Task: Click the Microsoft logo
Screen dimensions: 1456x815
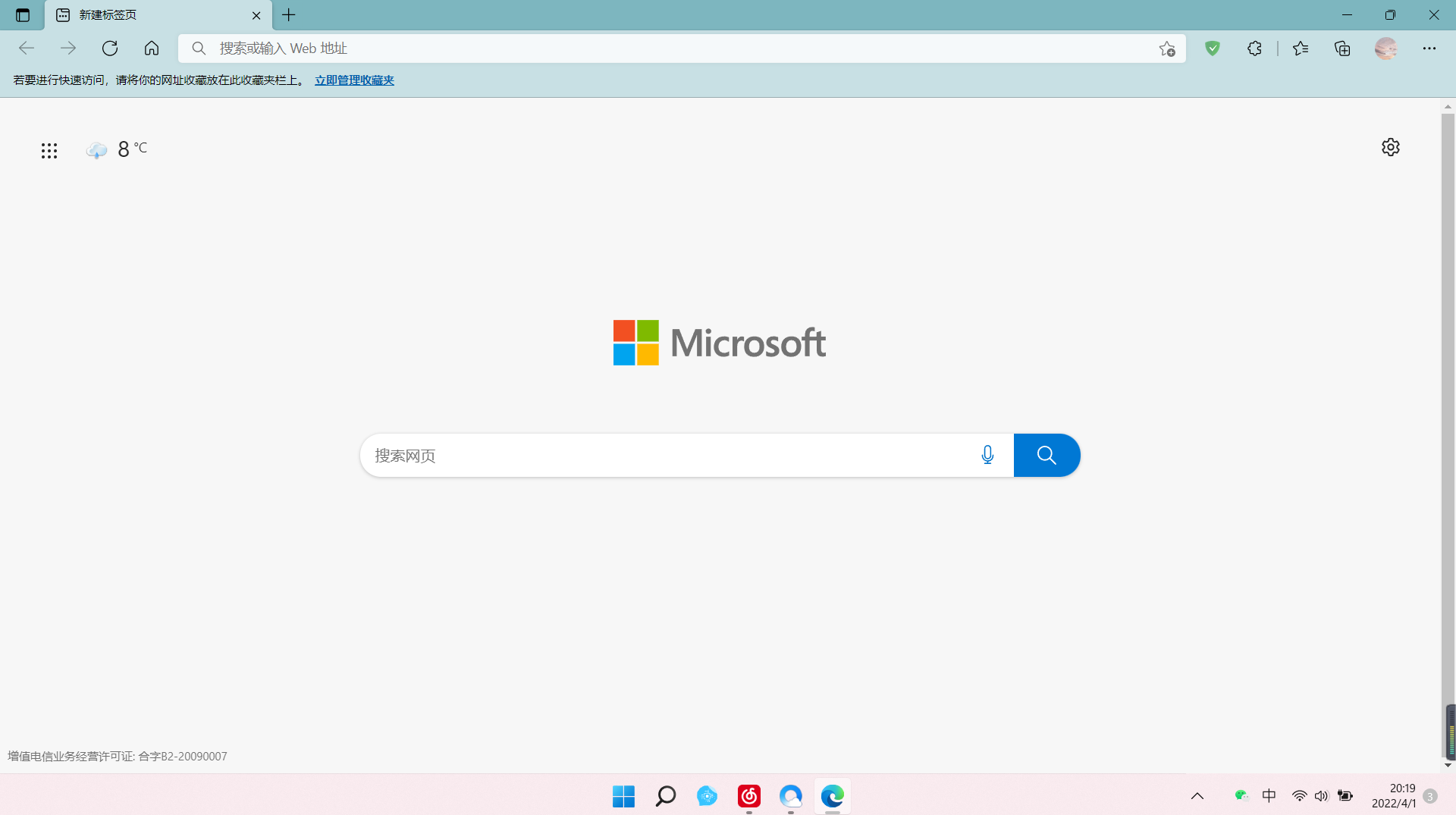Action: tap(719, 343)
